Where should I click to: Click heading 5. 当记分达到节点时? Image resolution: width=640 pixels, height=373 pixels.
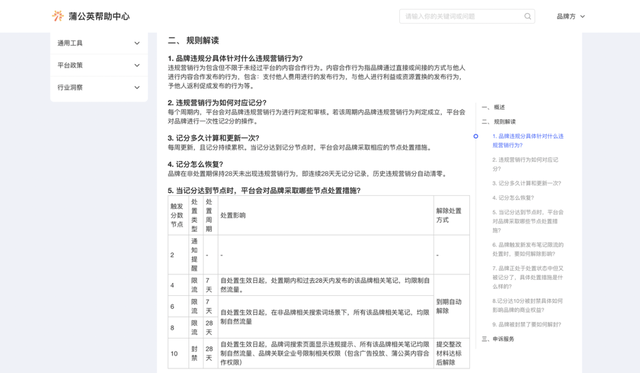coord(264,191)
